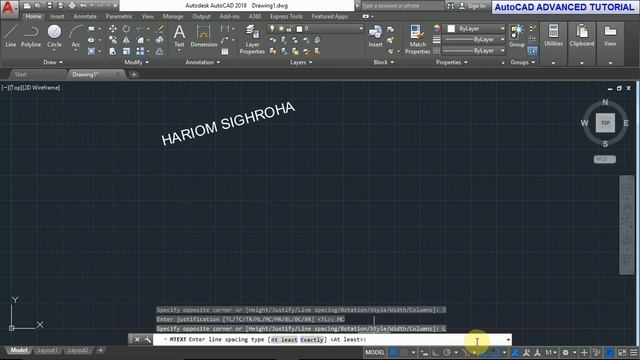Switch to the Insert ribbon tab
This screenshot has width=640, height=360.
point(57,16)
